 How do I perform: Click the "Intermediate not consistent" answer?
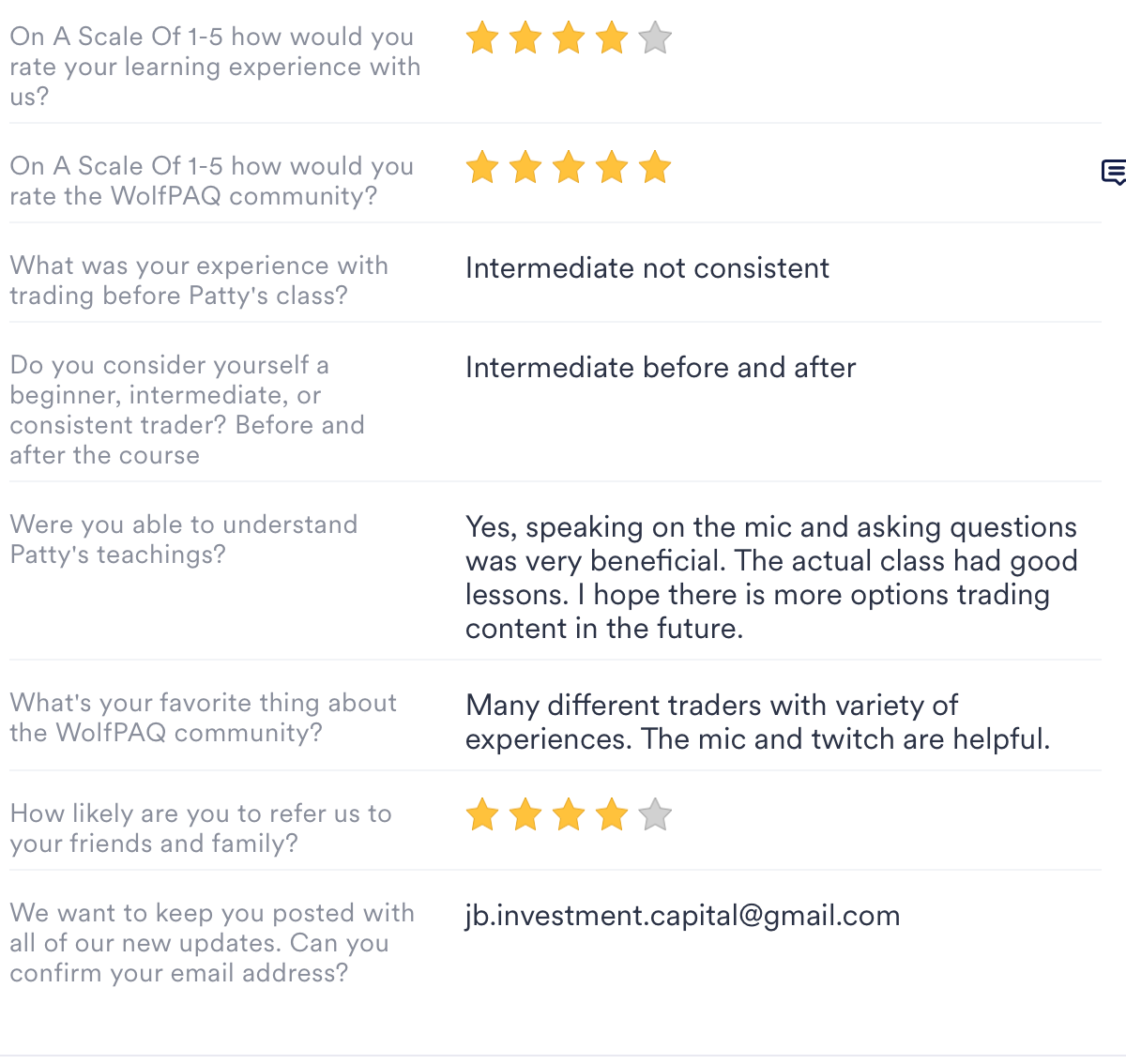pyautogui.click(x=647, y=268)
